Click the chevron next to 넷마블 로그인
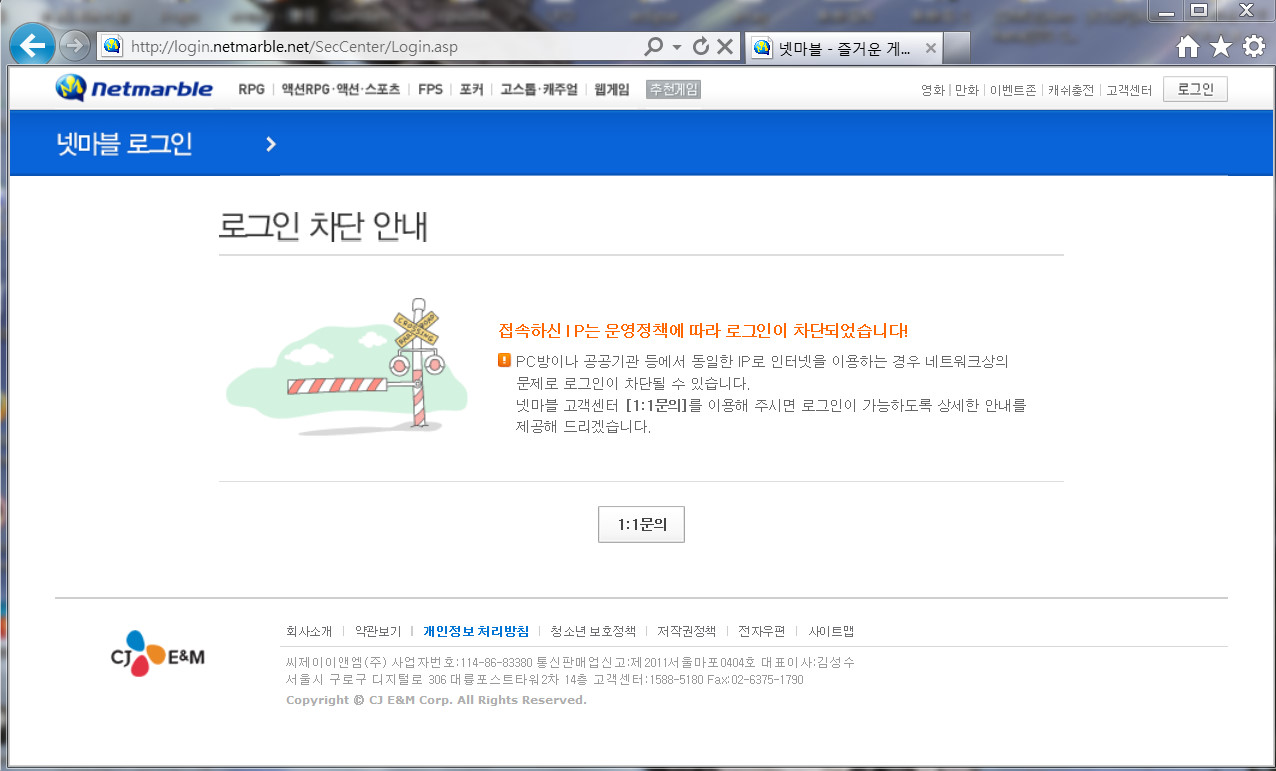This screenshot has width=1276, height=771. pos(270,144)
